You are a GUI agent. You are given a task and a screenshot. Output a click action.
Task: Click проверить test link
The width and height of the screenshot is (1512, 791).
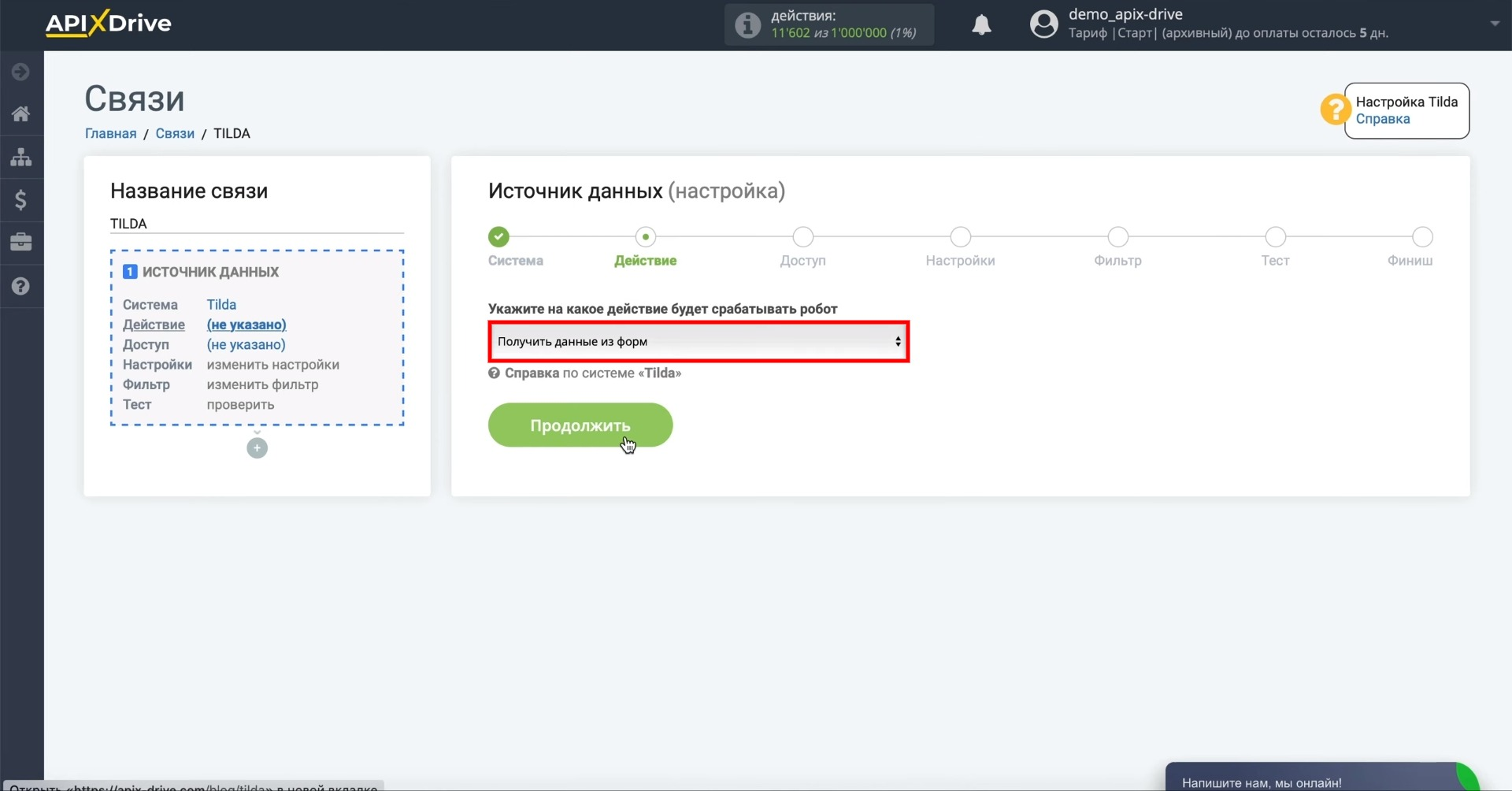coord(240,404)
